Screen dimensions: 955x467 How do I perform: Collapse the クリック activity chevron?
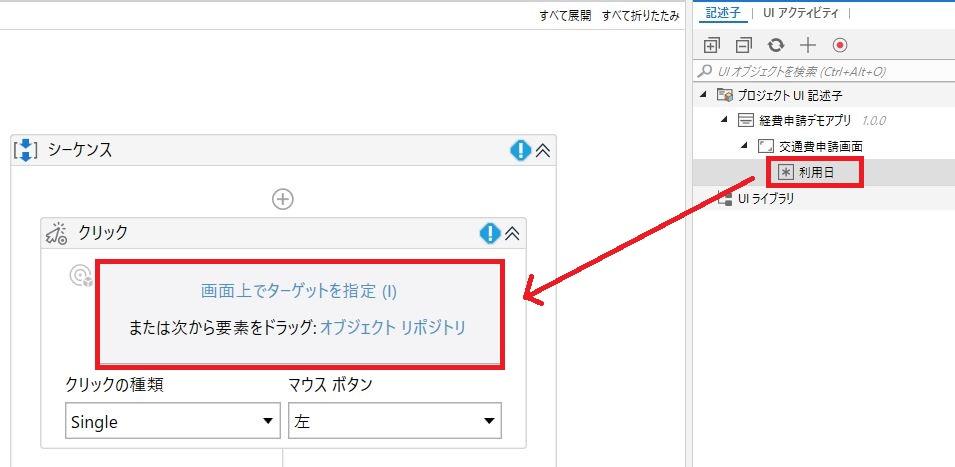point(513,233)
